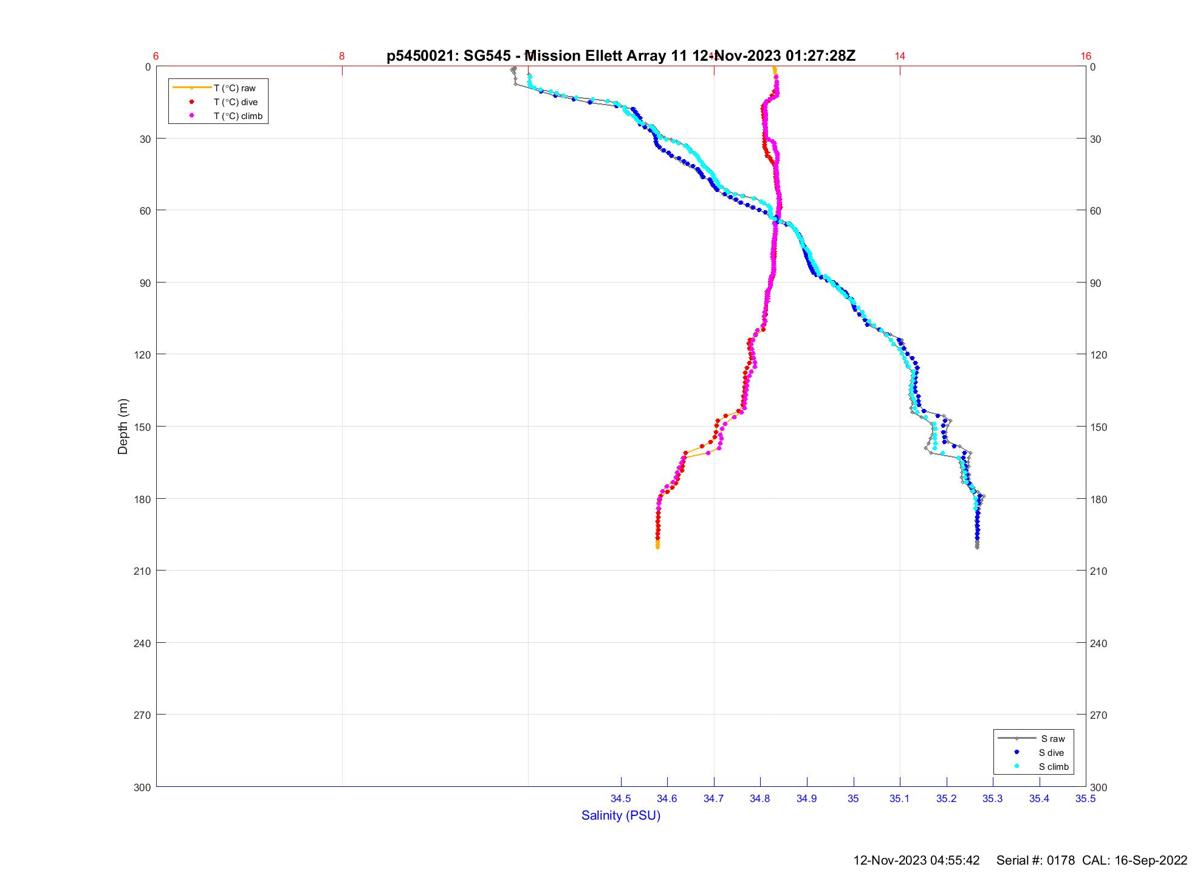Screen dimensions: 1200x885
Task: Click the red dot marker beside 'T (°C) dive'
Action: point(191,102)
